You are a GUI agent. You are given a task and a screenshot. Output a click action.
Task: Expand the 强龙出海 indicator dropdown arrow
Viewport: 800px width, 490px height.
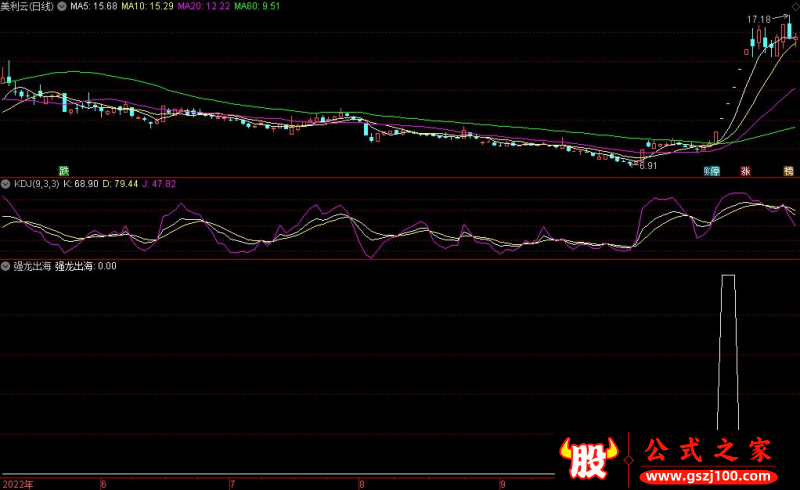6,266
